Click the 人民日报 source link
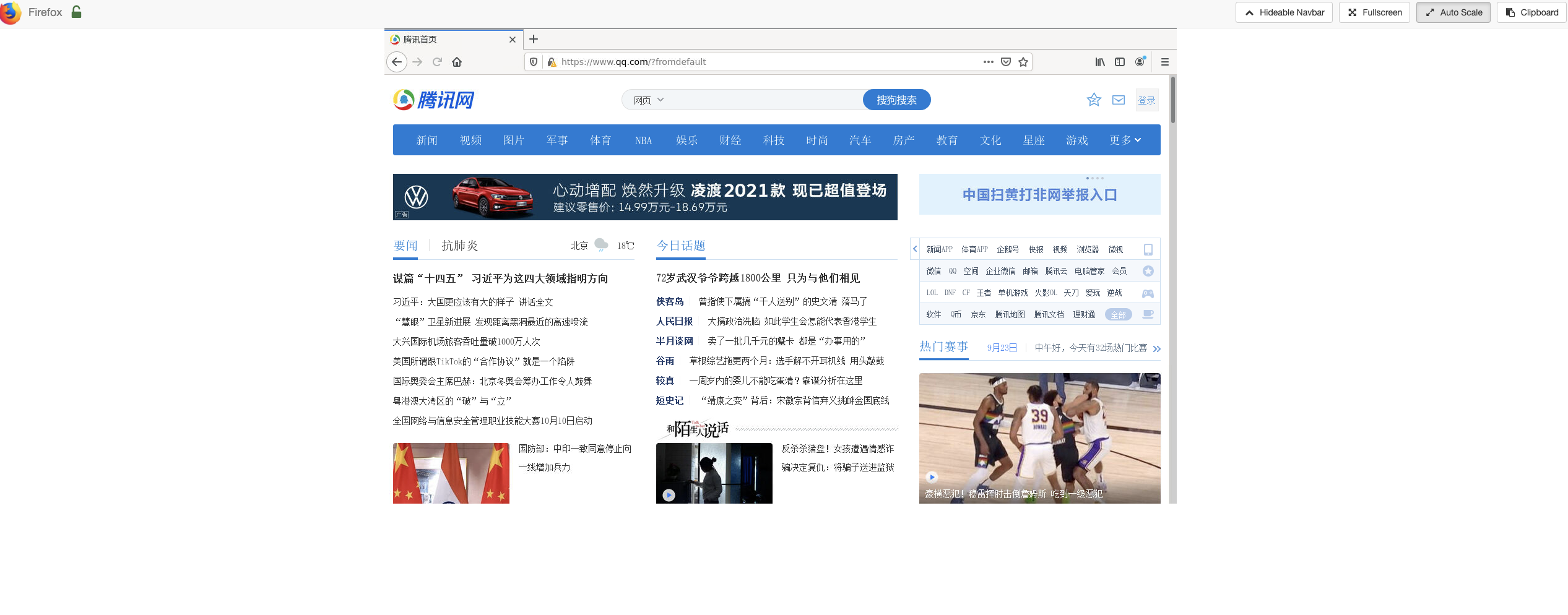This screenshot has width=1568, height=615. click(674, 321)
